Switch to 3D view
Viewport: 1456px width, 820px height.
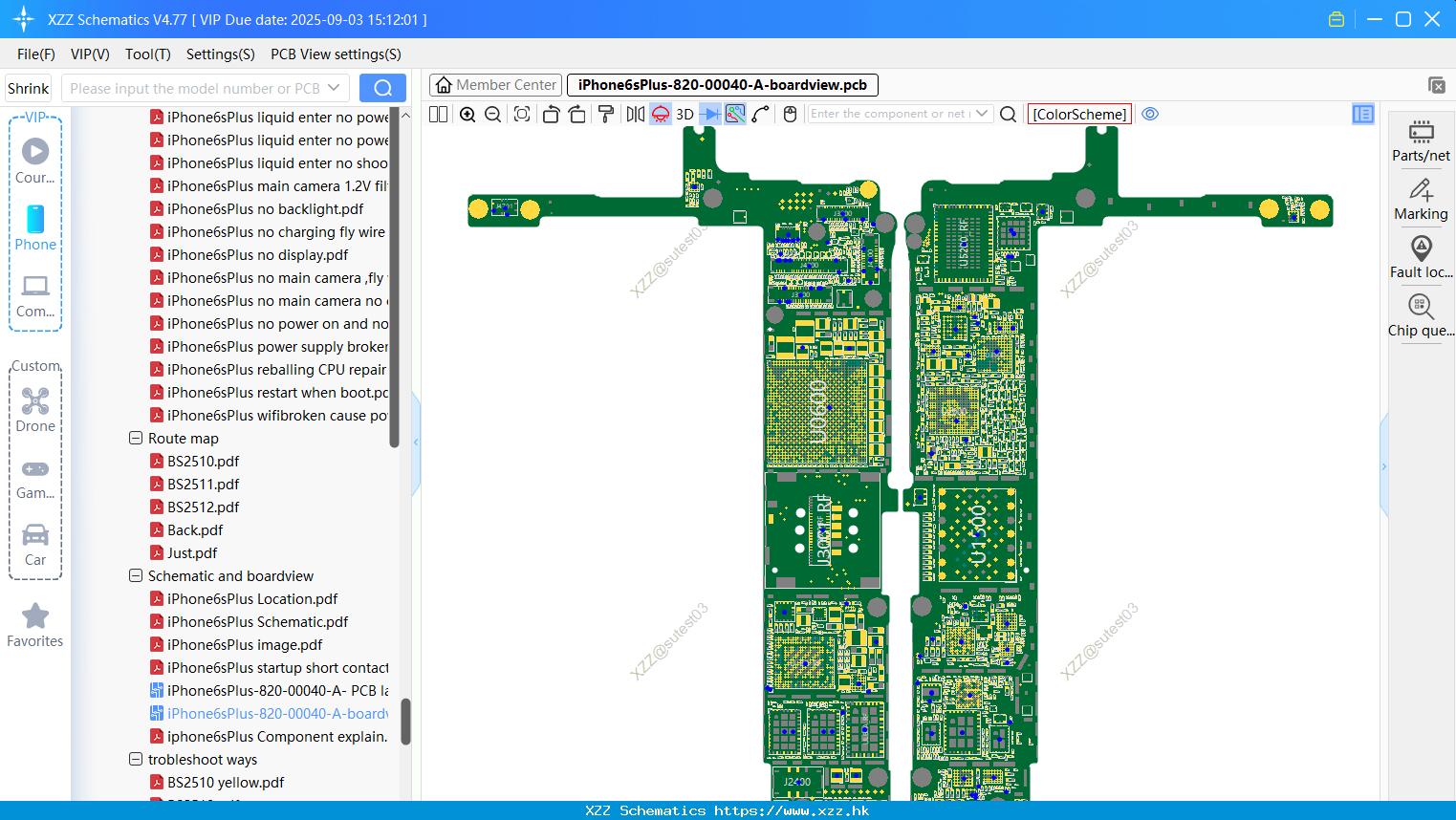pos(685,114)
